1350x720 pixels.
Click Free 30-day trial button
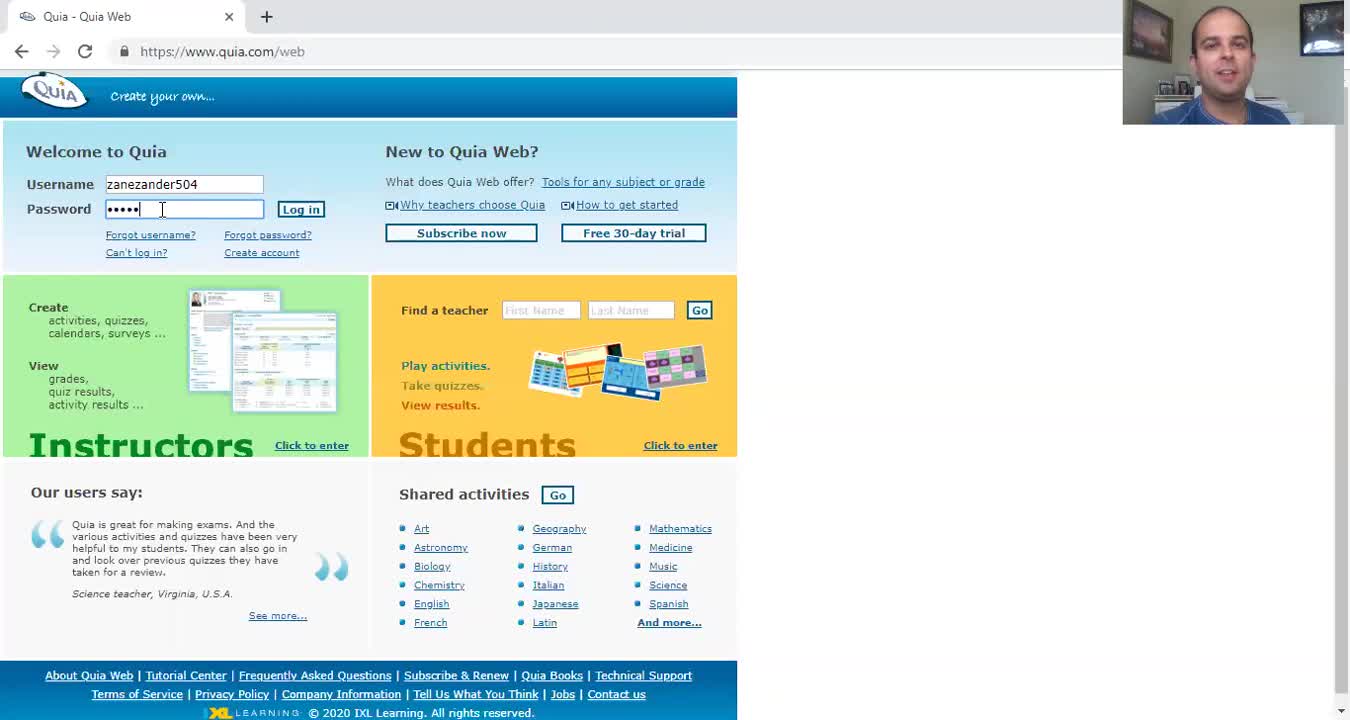click(634, 233)
